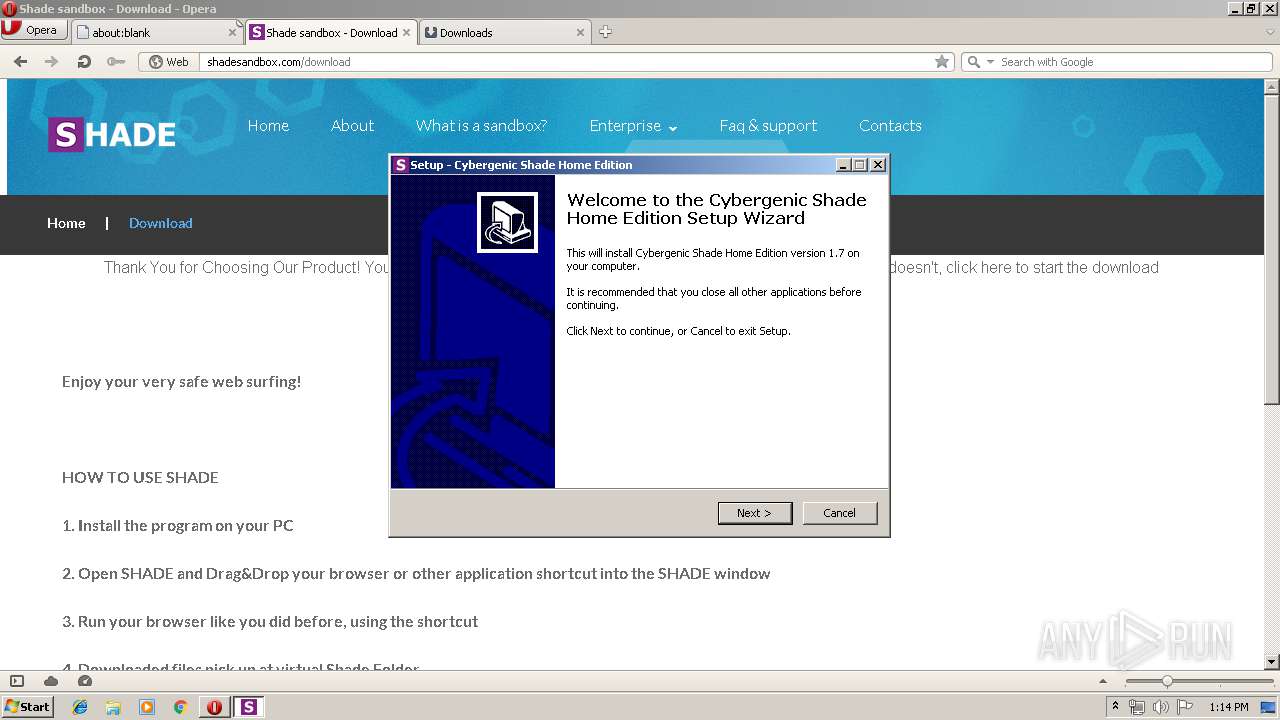The height and width of the screenshot is (720, 1280).
Task: Open Action Center flag tray icon
Action: click(x=1185, y=707)
